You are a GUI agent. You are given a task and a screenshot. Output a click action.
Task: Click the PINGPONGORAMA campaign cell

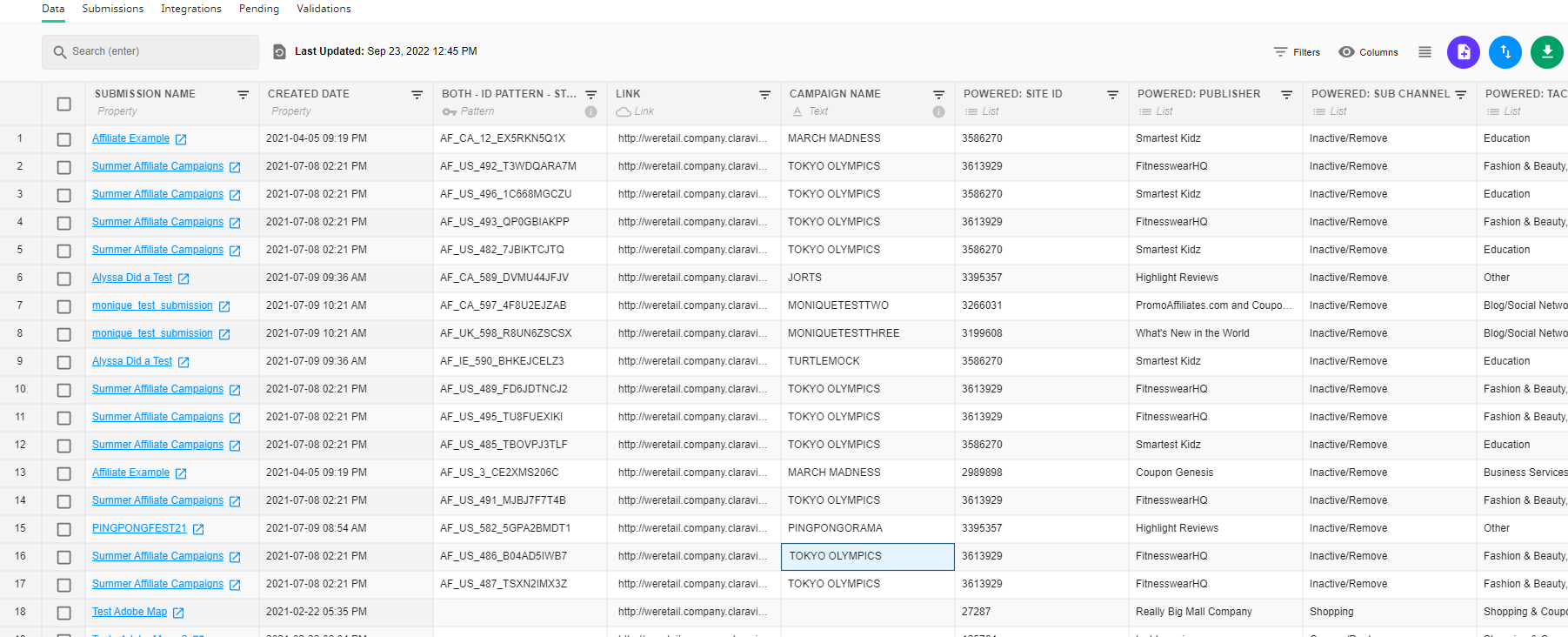[x=868, y=529]
